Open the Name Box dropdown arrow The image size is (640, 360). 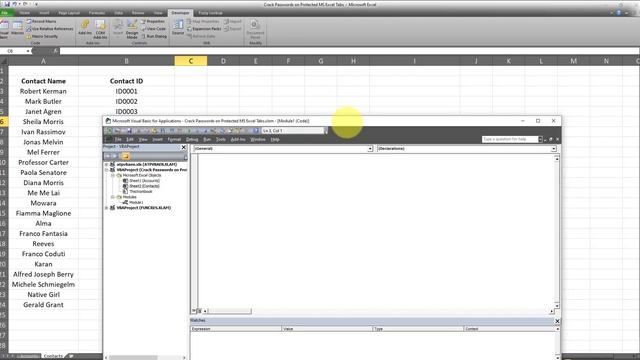click(28, 51)
